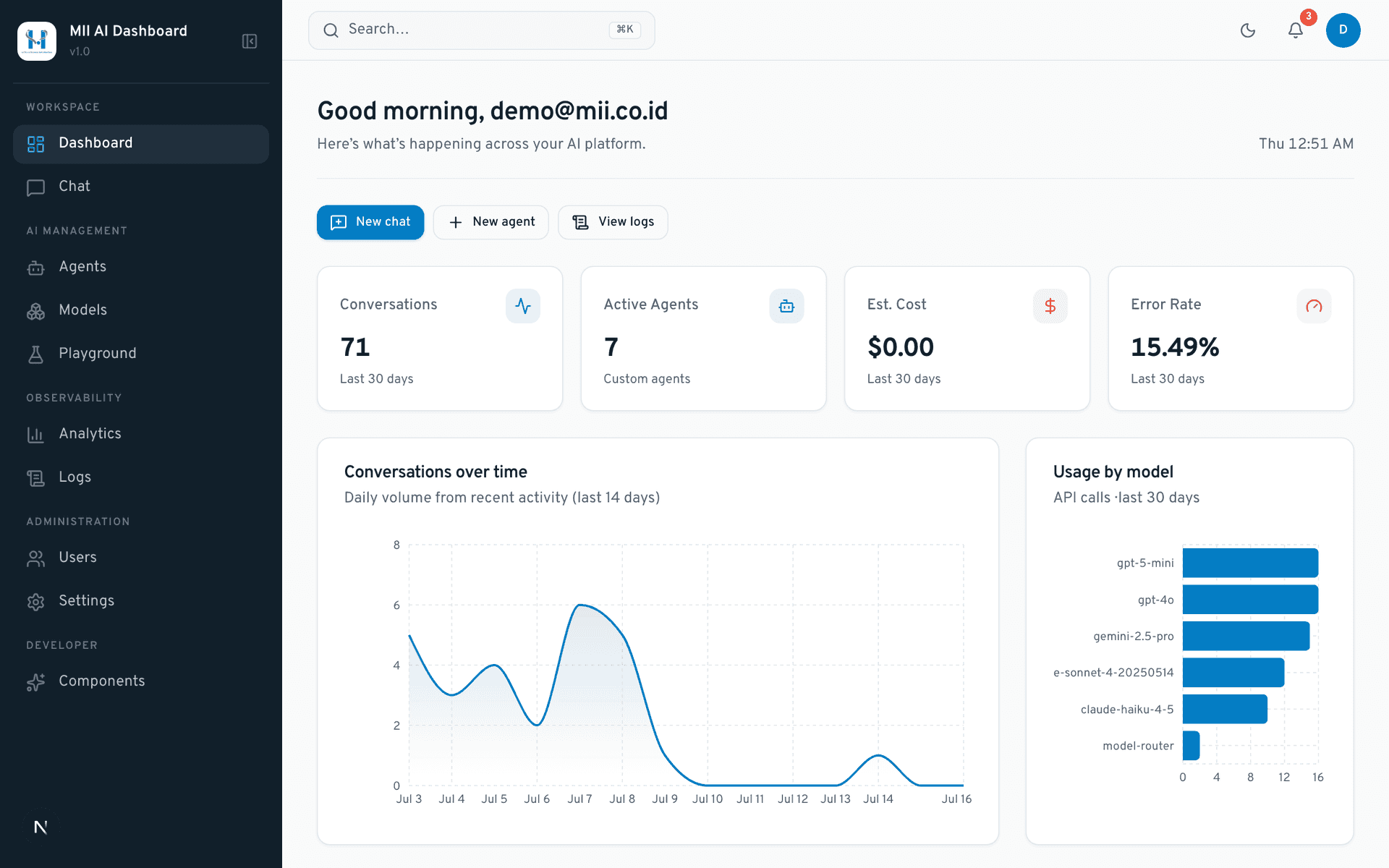Open the Chat page from sidebar
The image size is (1389, 868).
click(x=141, y=187)
